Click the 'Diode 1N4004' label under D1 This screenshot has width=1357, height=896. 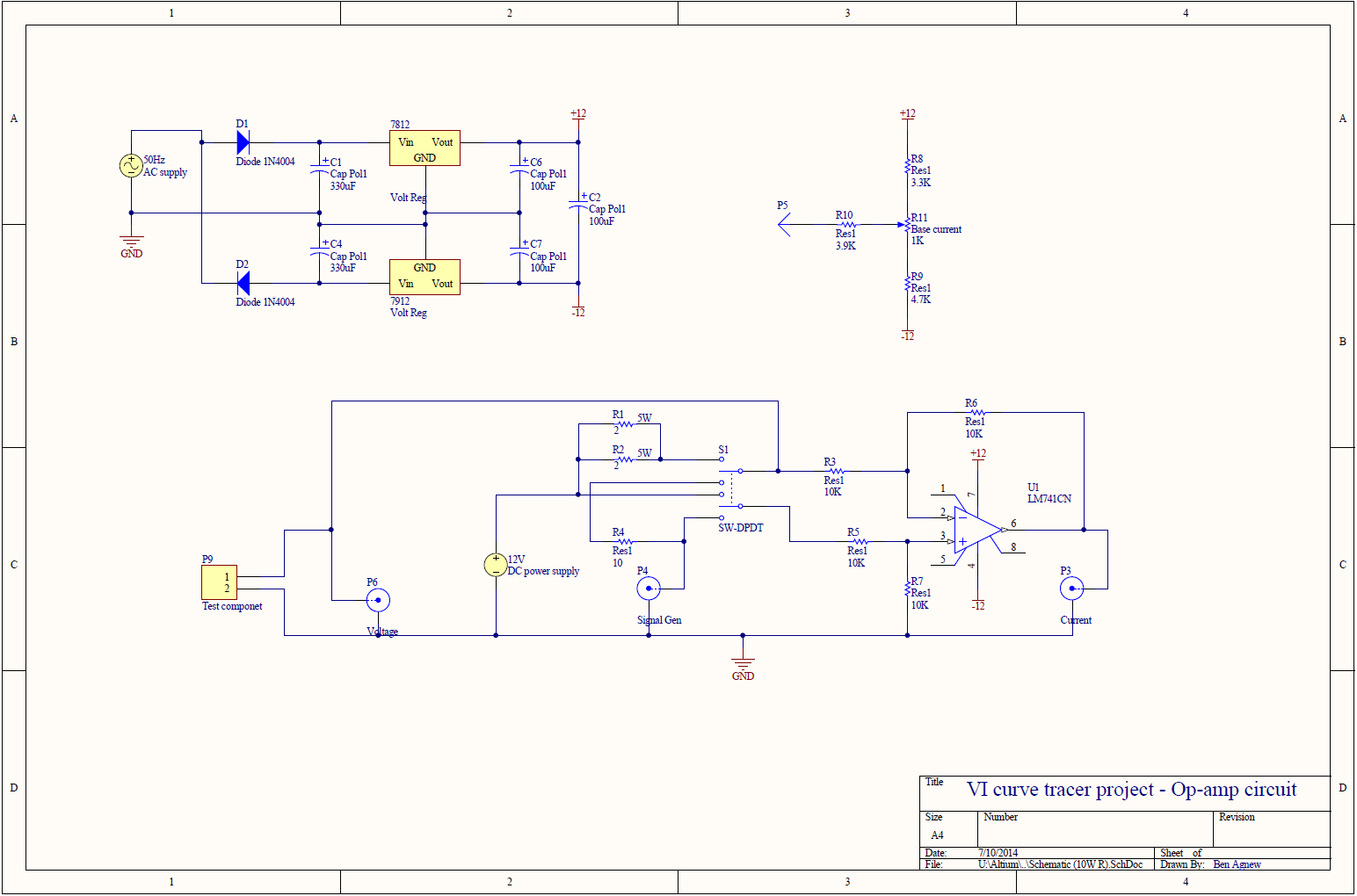click(265, 162)
